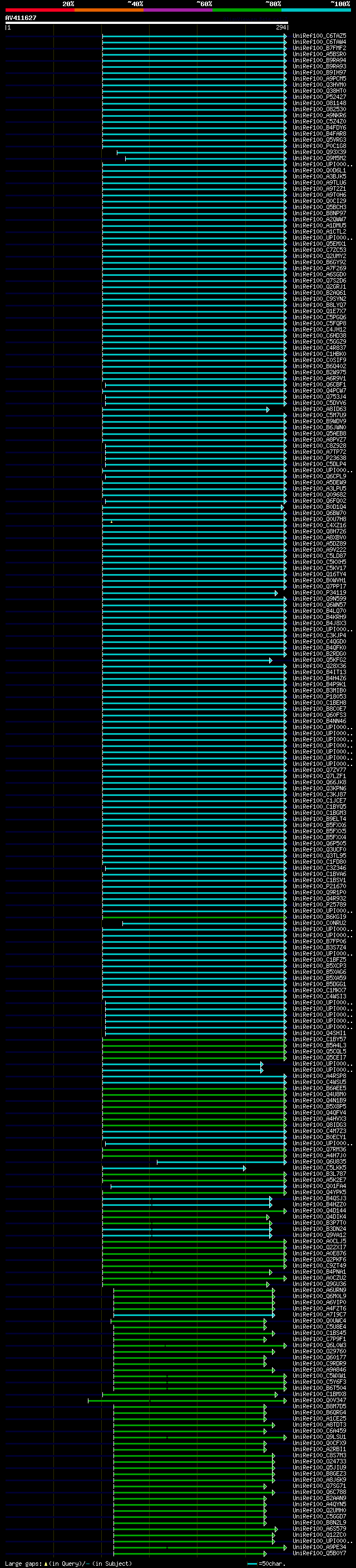Click hit label UniRef100_O81148

click(319, 103)
